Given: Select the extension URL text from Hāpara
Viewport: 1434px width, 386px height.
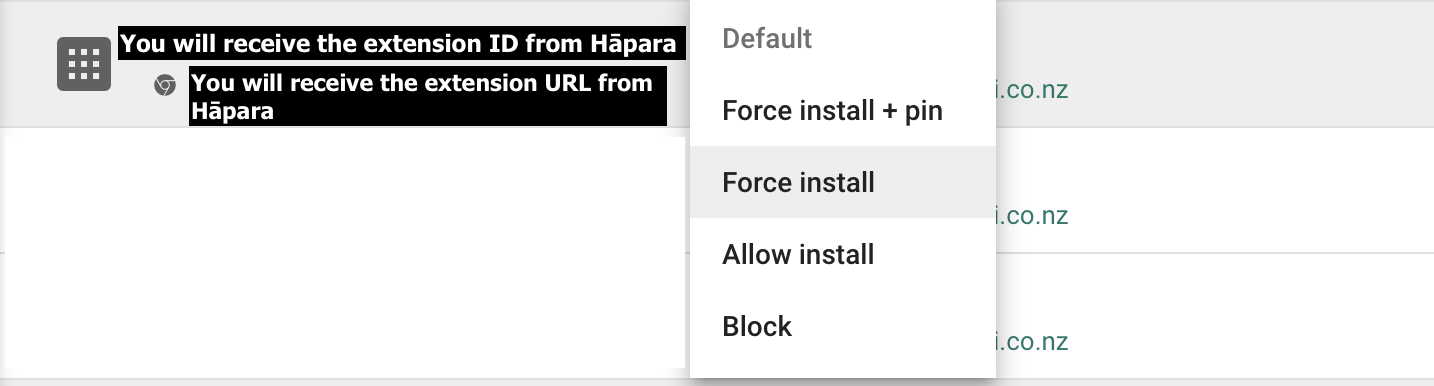Looking at the screenshot, I should tap(428, 97).
